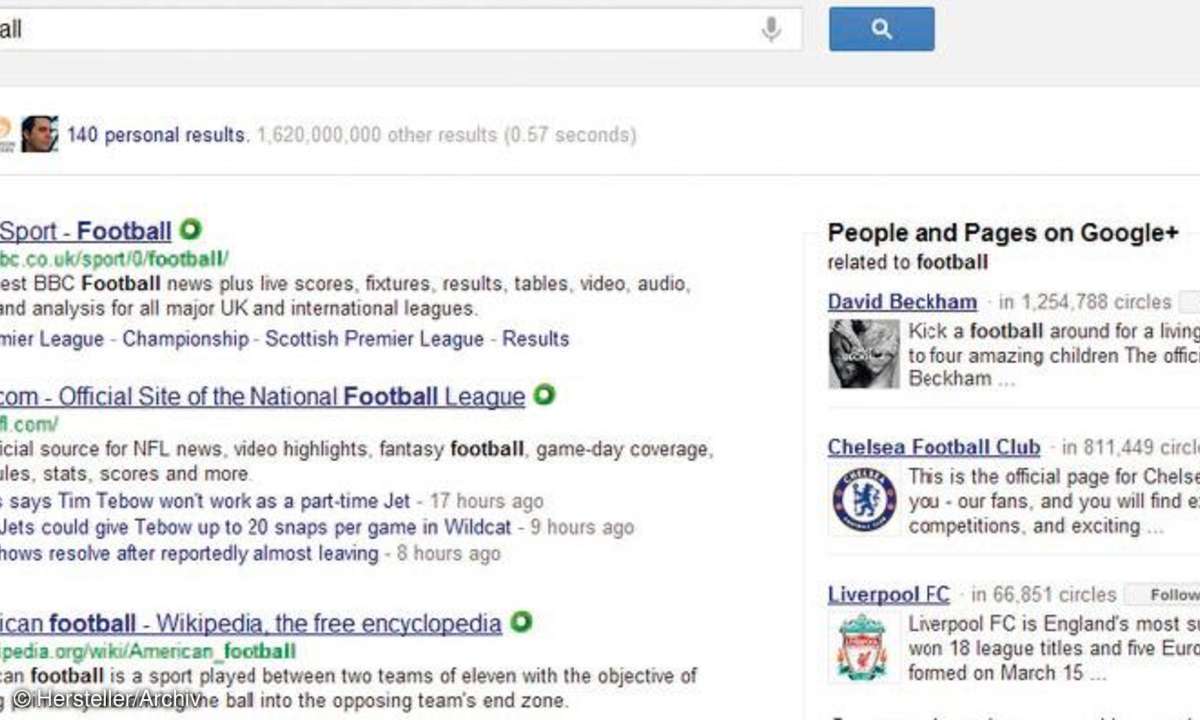
Task: Click the green circle beside the American football Wikipedia result
Action: [520, 622]
